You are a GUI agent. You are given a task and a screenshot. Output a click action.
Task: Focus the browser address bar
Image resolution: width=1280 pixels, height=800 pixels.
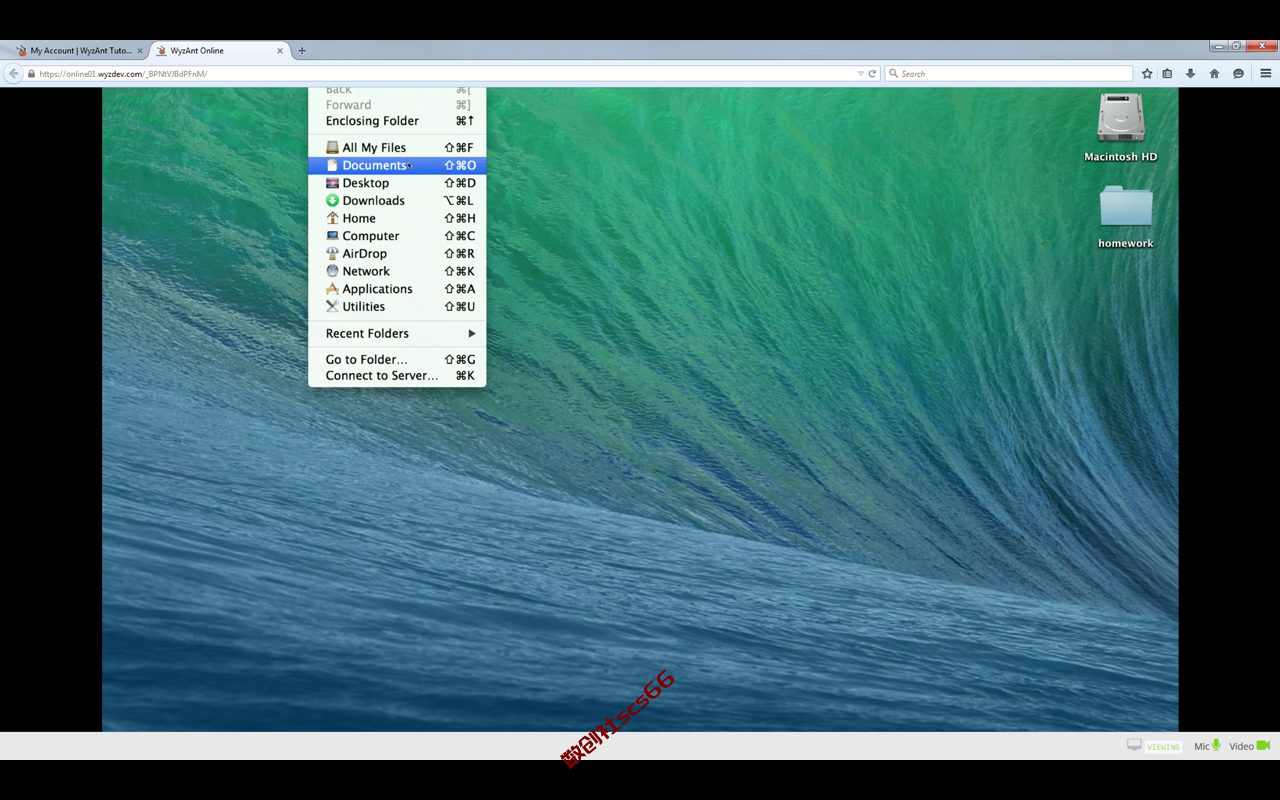pos(445,74)
